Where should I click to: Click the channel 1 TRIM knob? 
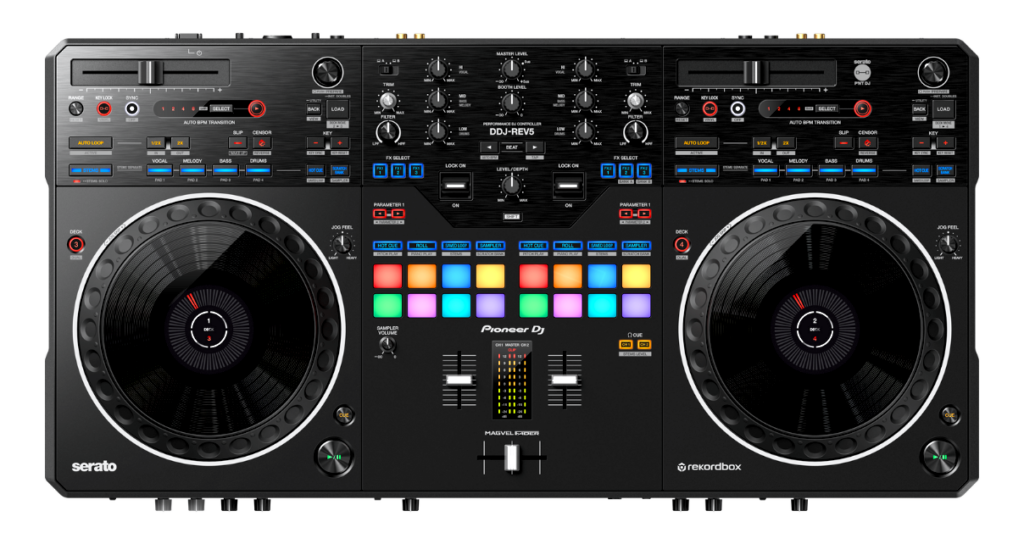(x=388, y=100)
